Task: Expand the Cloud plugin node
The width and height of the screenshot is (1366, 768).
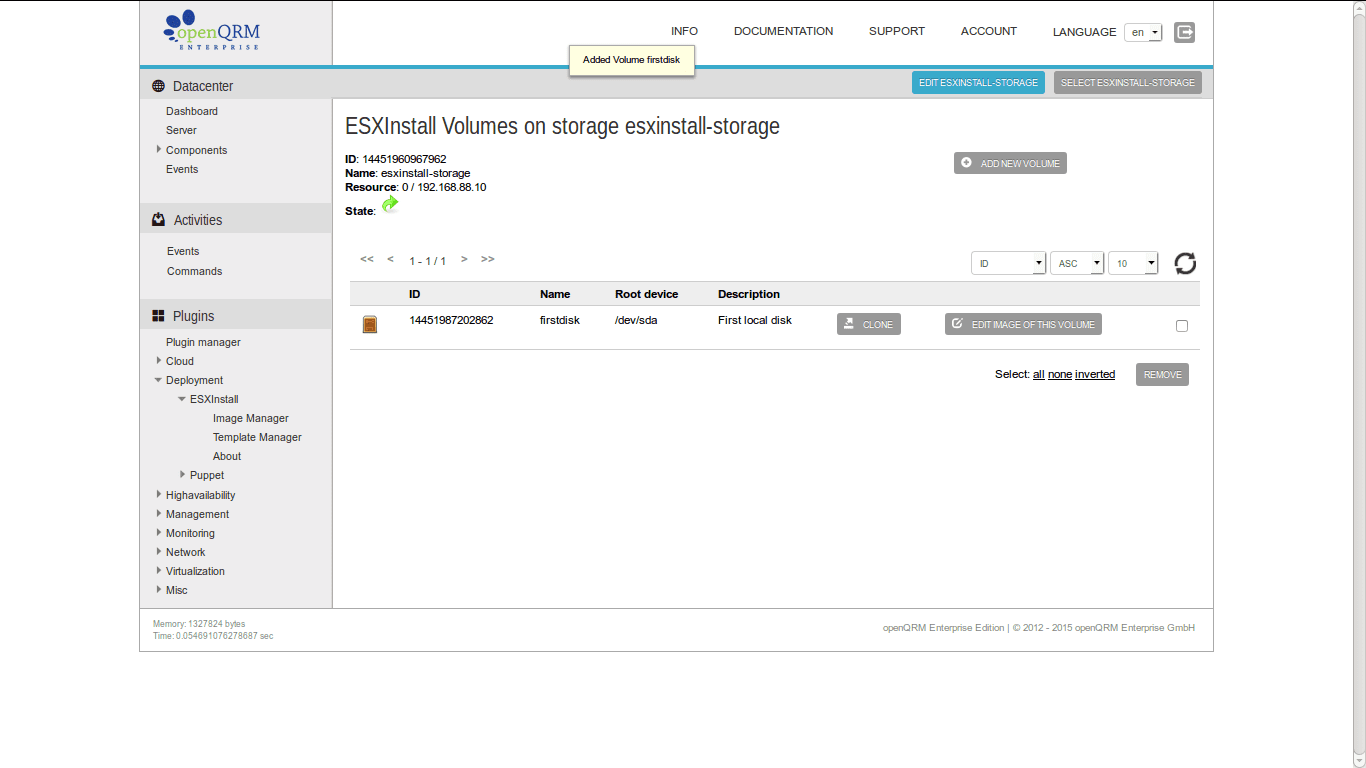Action: [159, 361]
